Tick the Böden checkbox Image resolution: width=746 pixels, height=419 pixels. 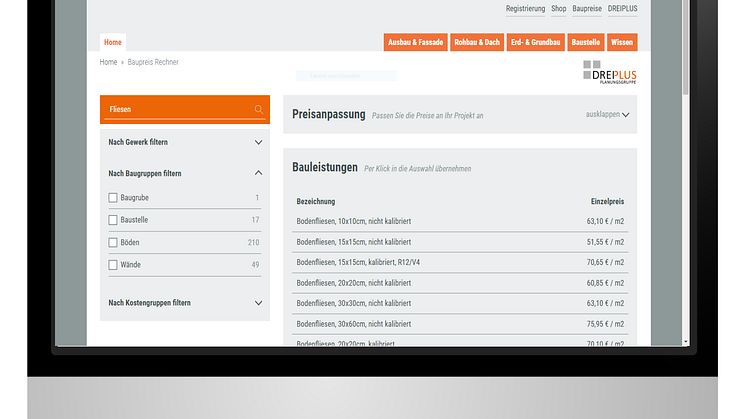113,243
